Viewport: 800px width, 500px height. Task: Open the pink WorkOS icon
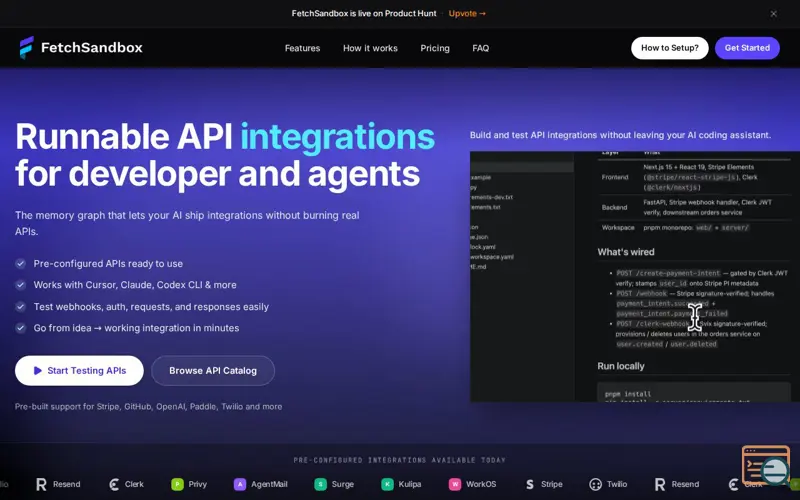pos(455,484)
